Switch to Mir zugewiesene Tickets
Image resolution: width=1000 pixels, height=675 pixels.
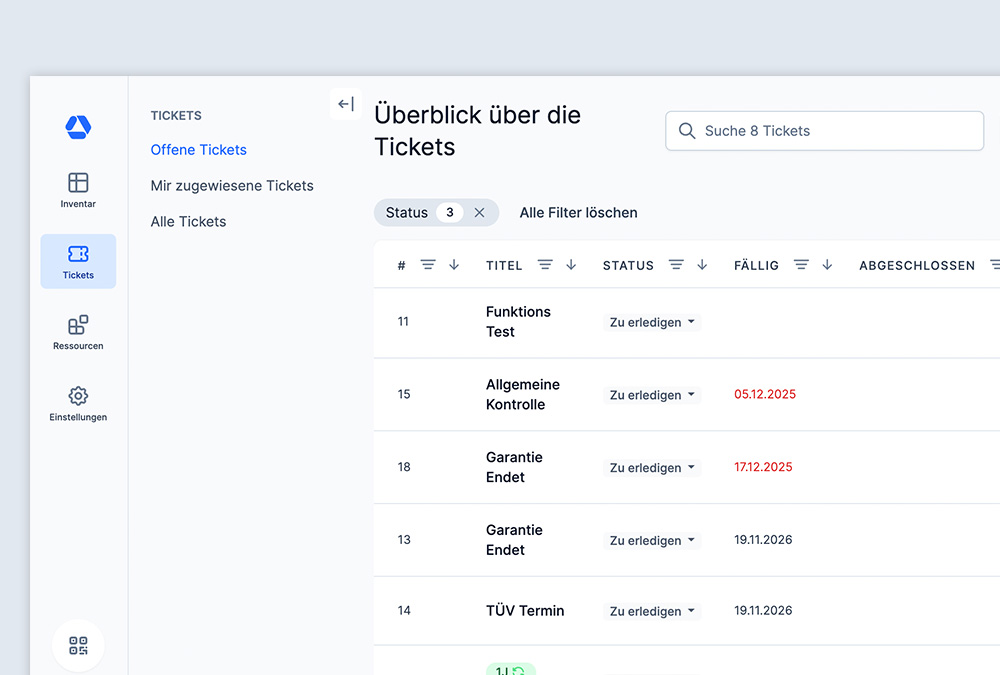coord(231,185)
